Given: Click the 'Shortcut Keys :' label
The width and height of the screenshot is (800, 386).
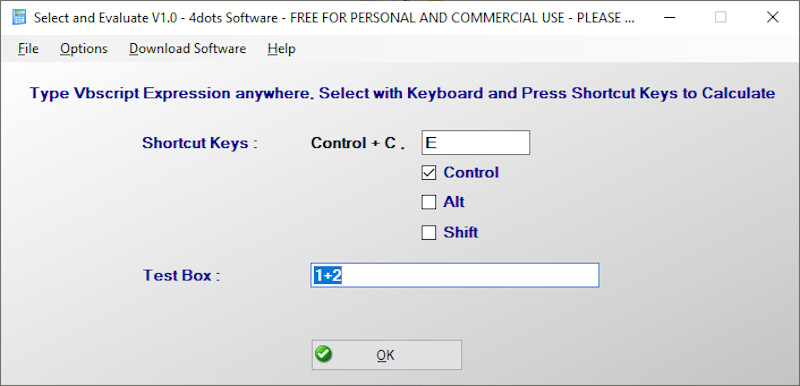Looking at the screenshot, I should click(x=200, y=143).
